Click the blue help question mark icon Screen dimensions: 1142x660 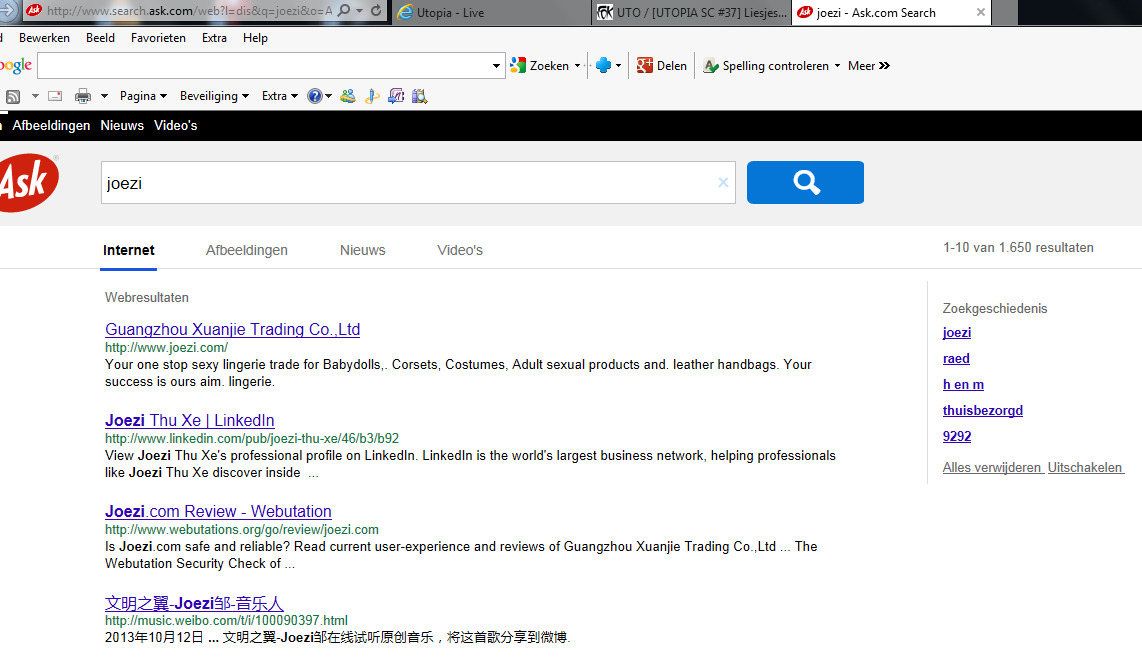click(x=315, y=96)
